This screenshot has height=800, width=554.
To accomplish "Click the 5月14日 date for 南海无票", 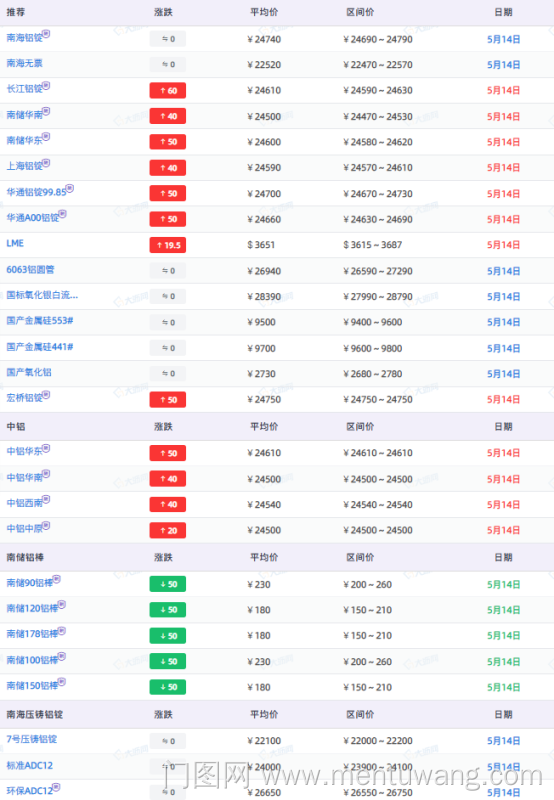I will pos(503,65).
